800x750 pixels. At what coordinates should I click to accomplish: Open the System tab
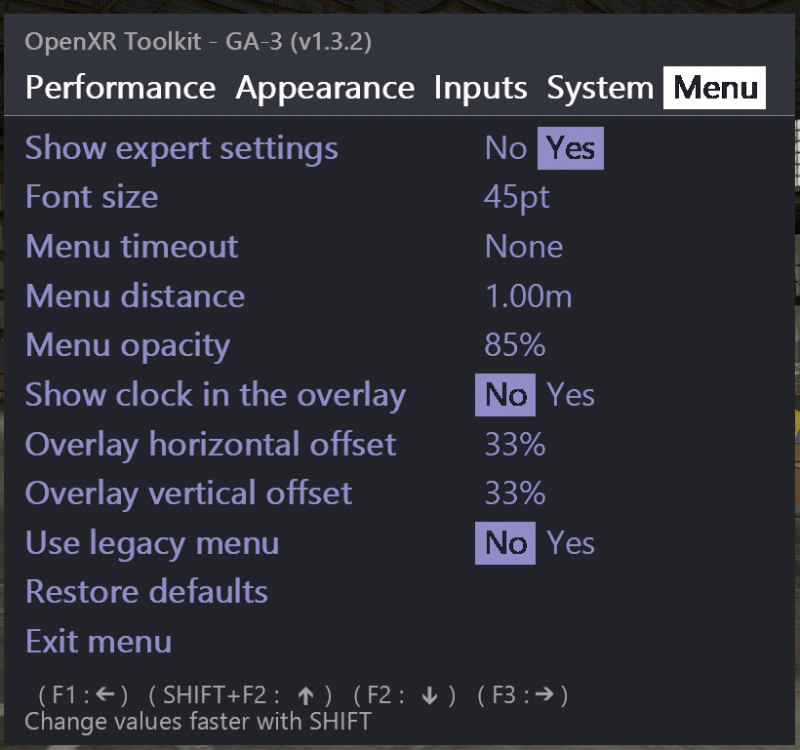click(x=598, y=88)
